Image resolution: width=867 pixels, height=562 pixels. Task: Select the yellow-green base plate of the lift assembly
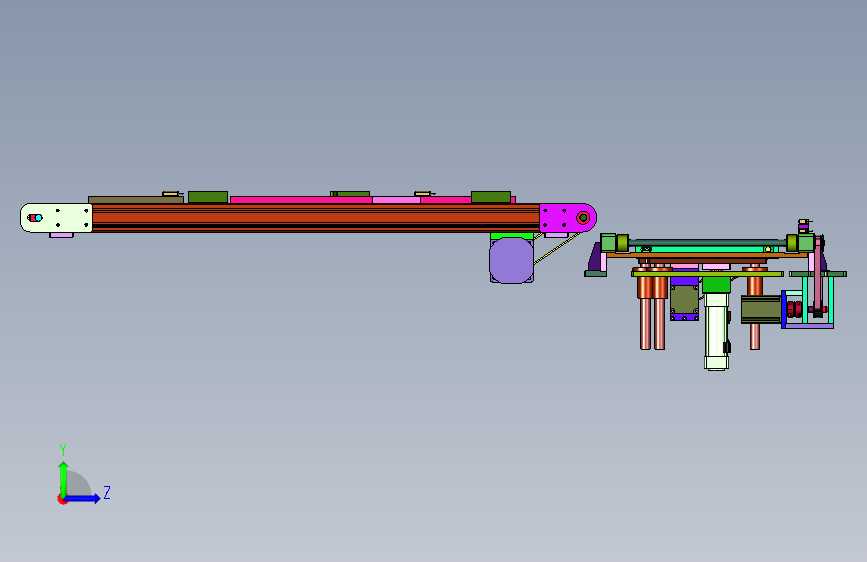point(708,274)
